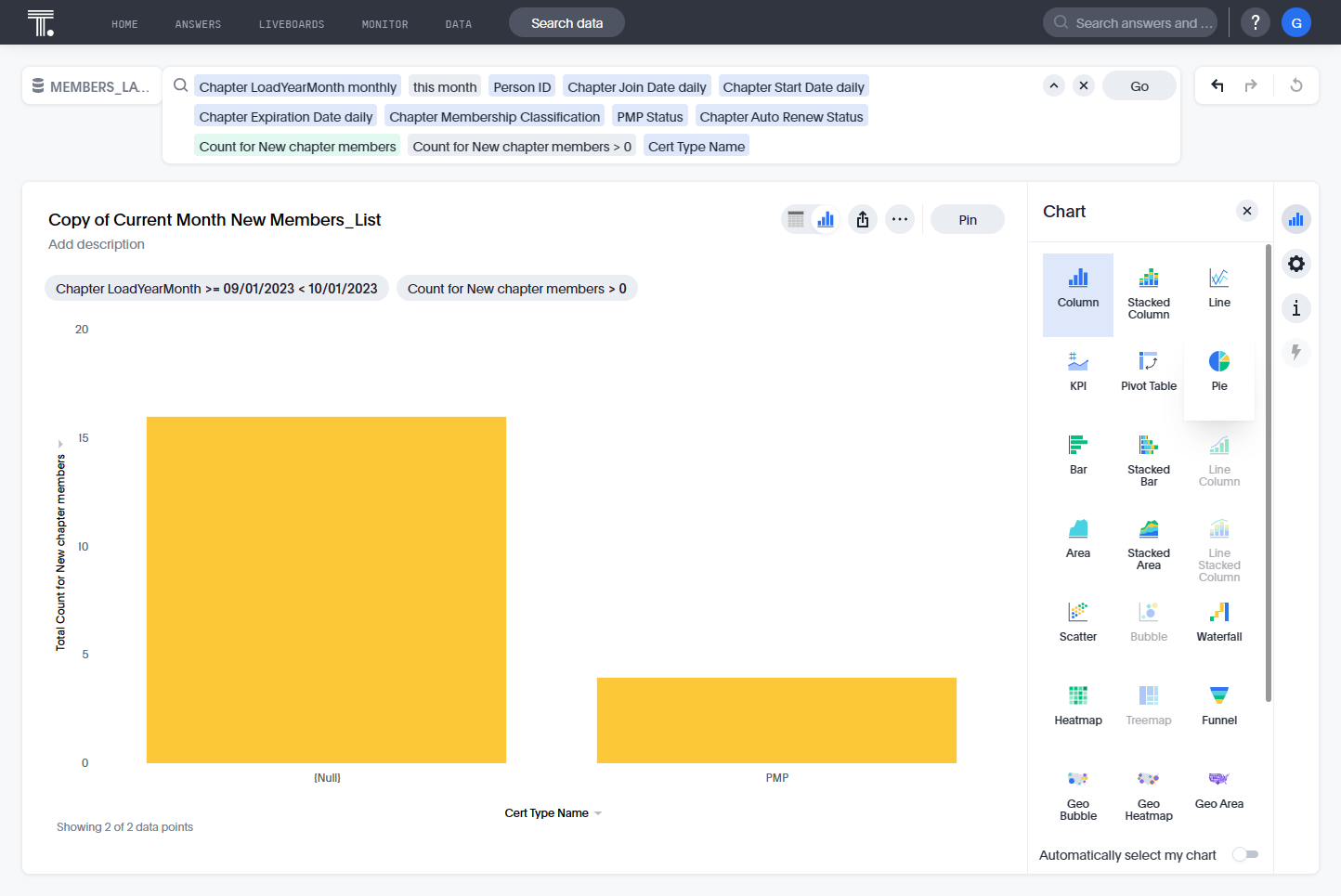Click Add description text
1341x896 pixels.
tap(97, 244)
